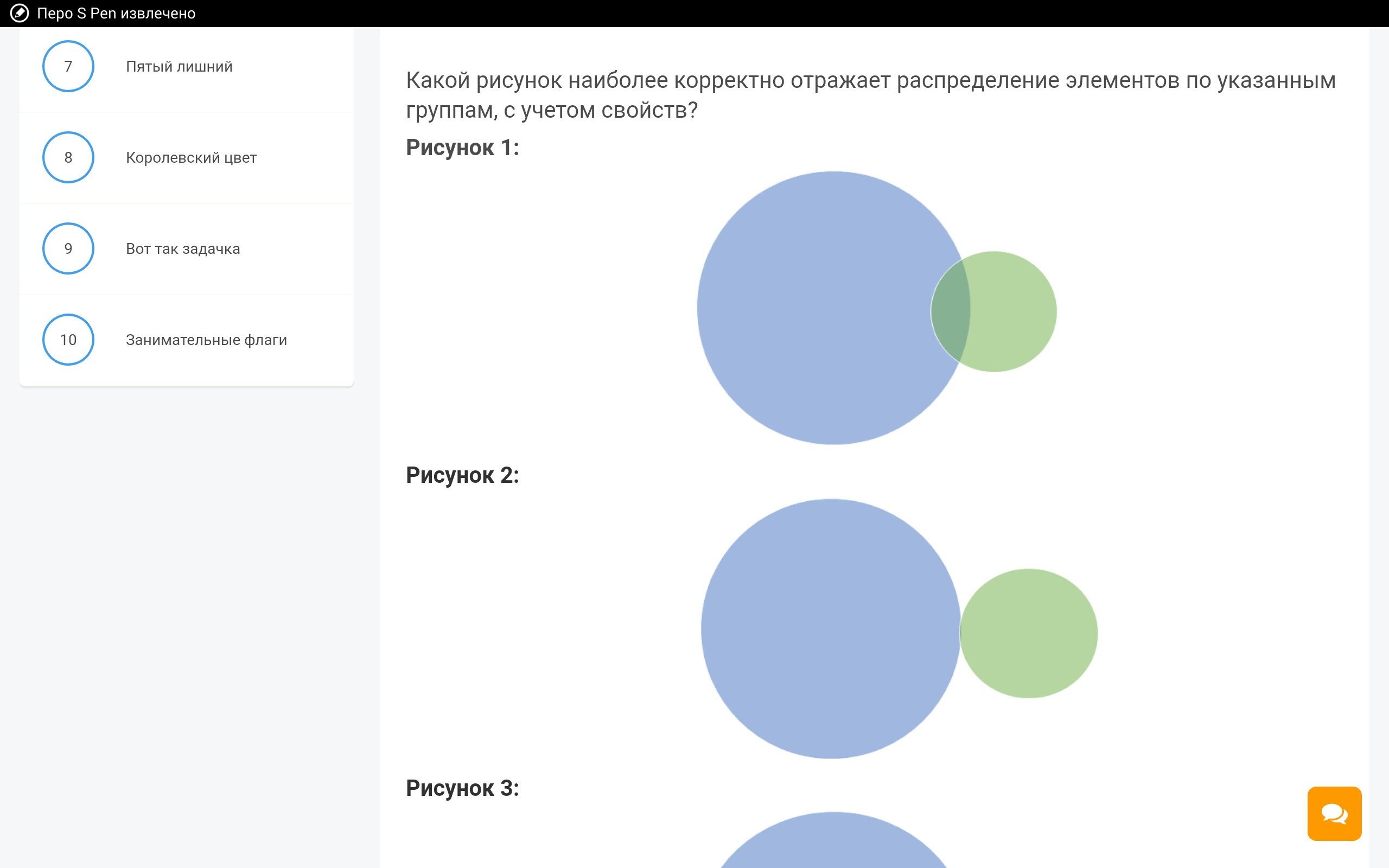The width and height of the screenshot is (1389, 868).
Task: Click the 'Рисунок 1:' heading
Action: (x=462, y=148)
